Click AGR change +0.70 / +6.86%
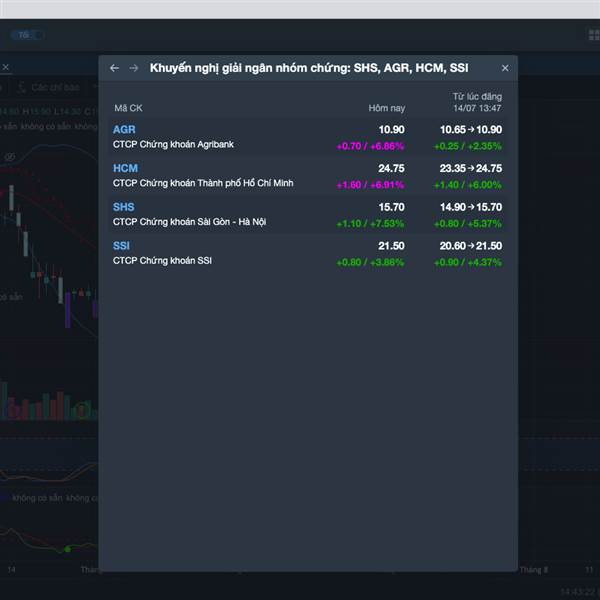 (370, 146)
